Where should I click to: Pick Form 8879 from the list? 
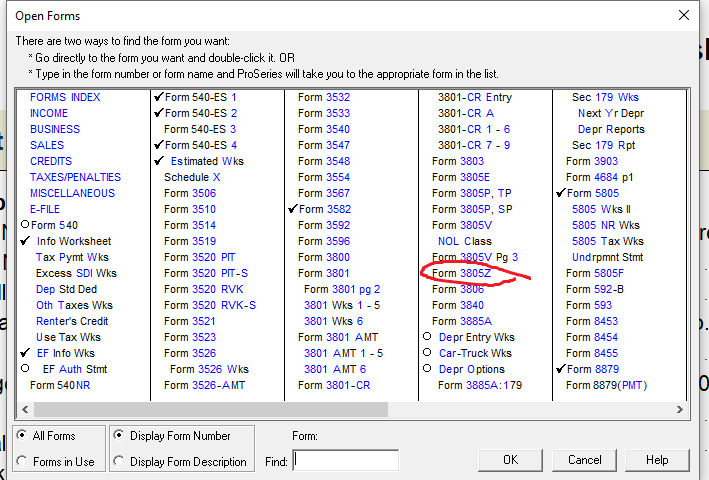(x=592, y=369)
